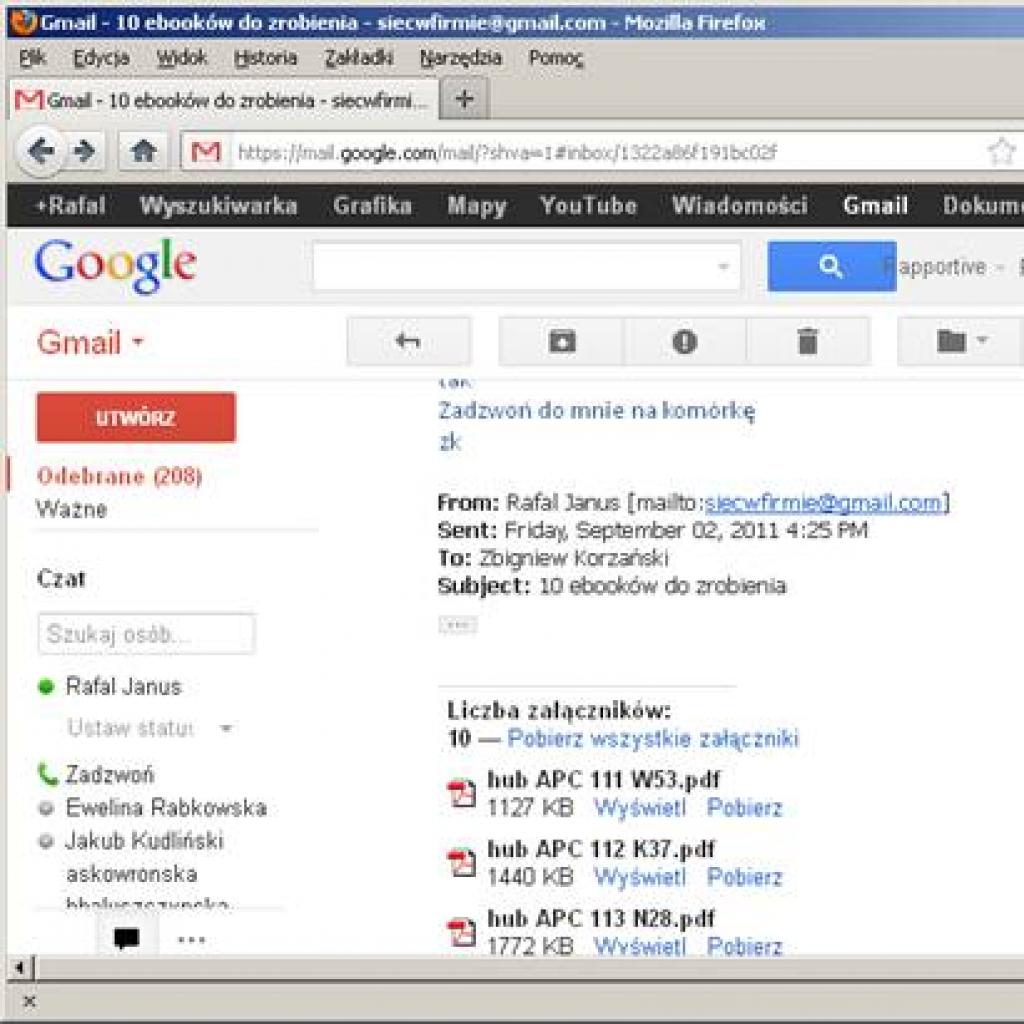Click PDF icon for hub APC 113 N28.pdf
This screenshot has width=1024, height=1024.
click(x=461, y=932)
